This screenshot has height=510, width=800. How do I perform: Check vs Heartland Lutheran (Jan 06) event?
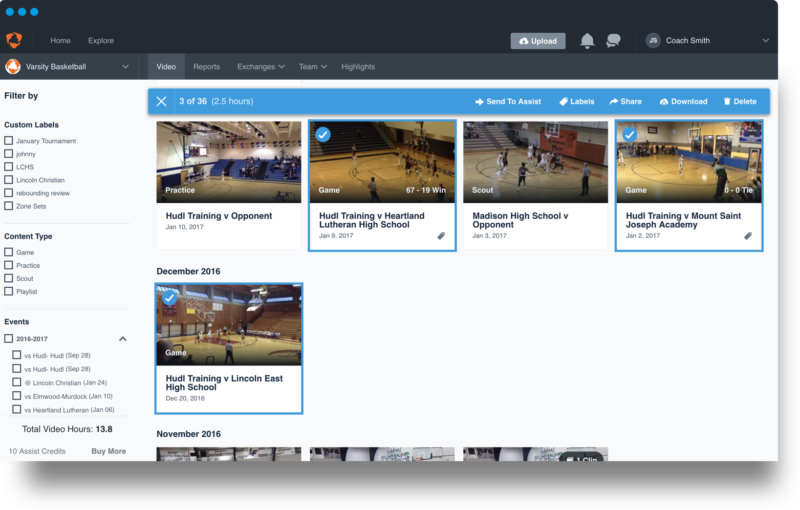(17, 410)
